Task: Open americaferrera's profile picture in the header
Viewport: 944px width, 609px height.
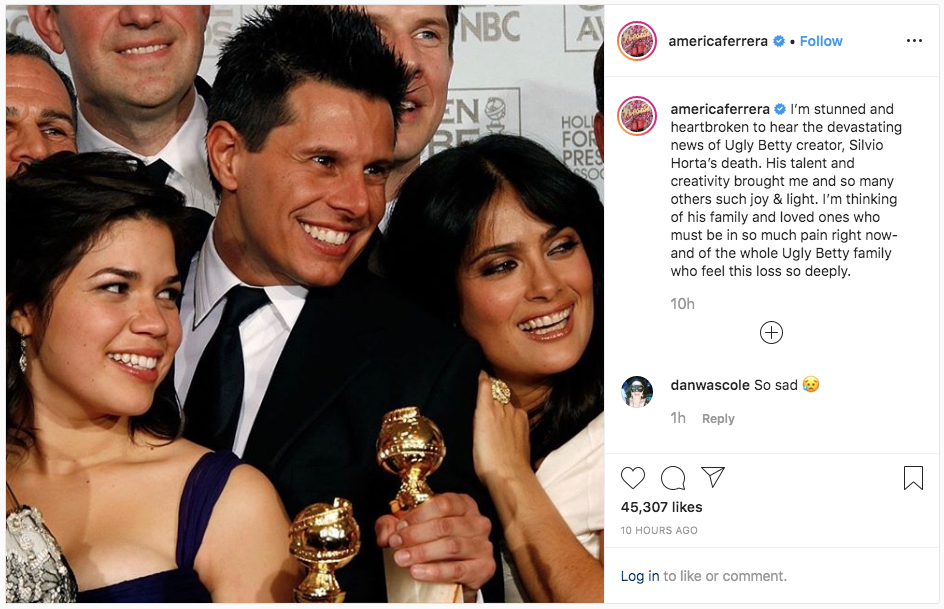Action: 637,41
